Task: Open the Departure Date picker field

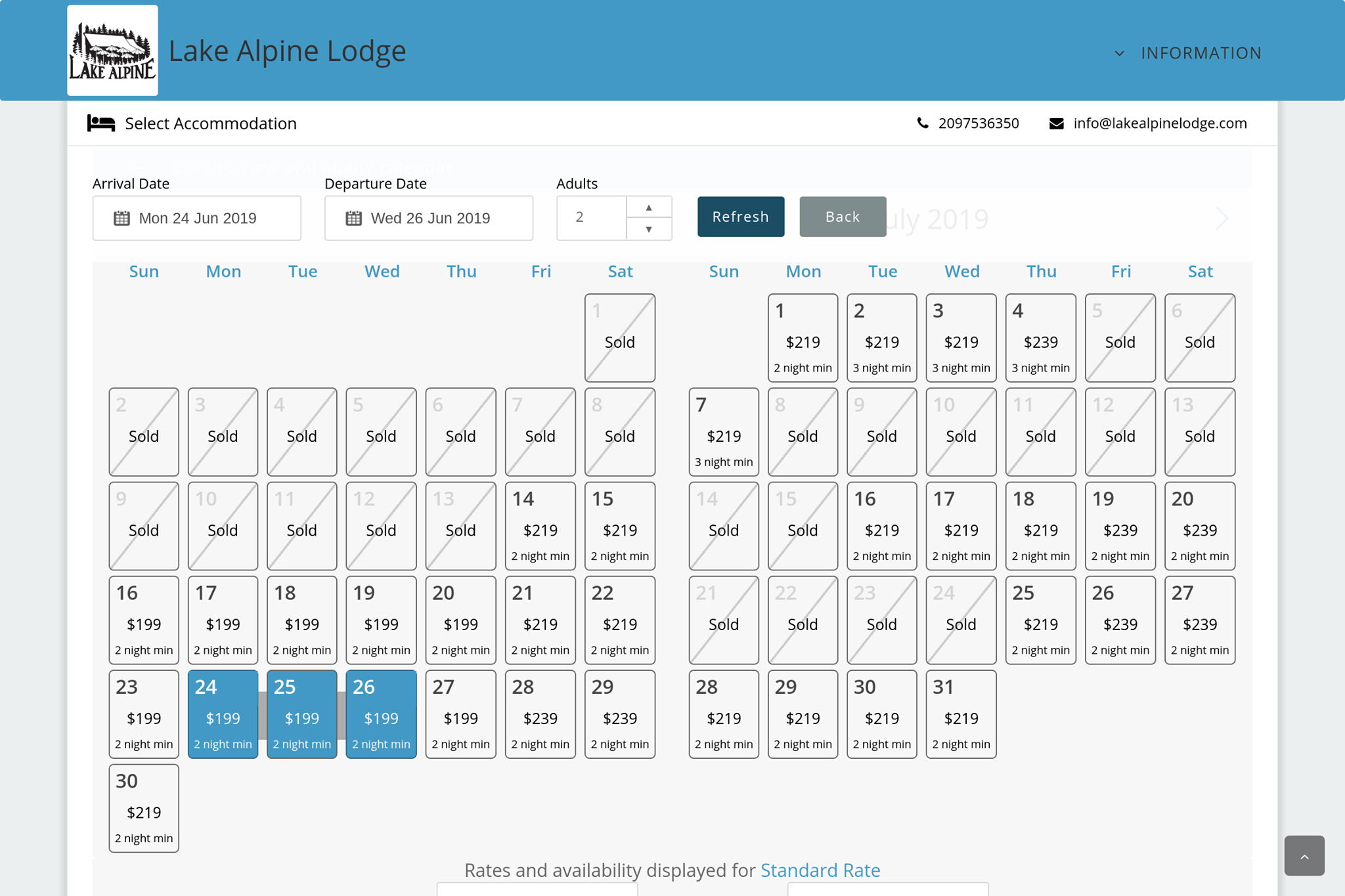Action: point(429,218)
